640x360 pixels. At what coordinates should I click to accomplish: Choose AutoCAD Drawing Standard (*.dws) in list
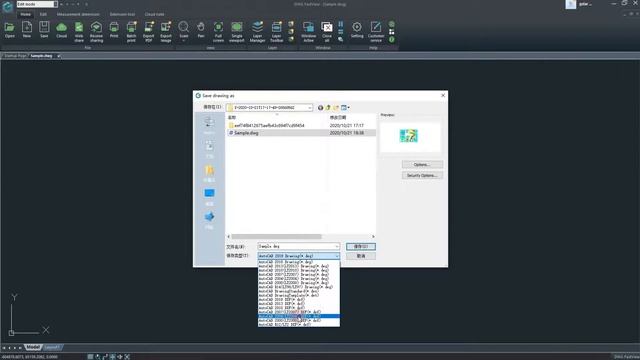(x=298, y=291)
